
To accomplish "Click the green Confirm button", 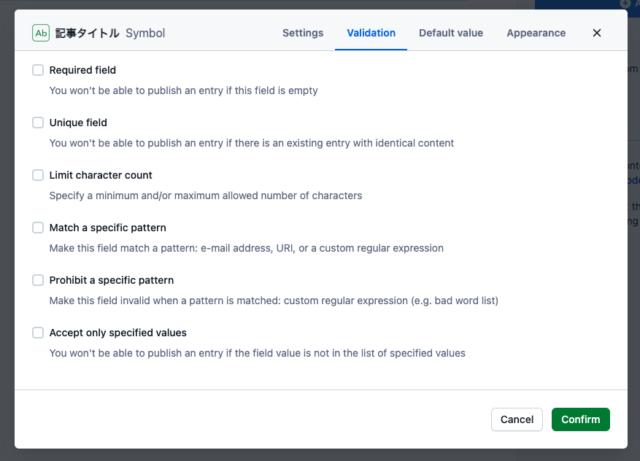I will tap(580, 419).
